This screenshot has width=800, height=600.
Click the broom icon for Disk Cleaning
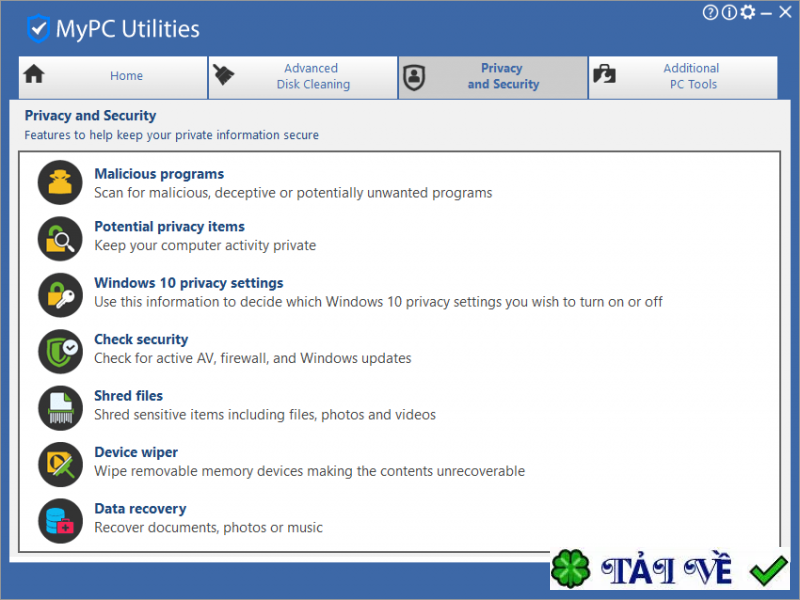pos(223,75)
